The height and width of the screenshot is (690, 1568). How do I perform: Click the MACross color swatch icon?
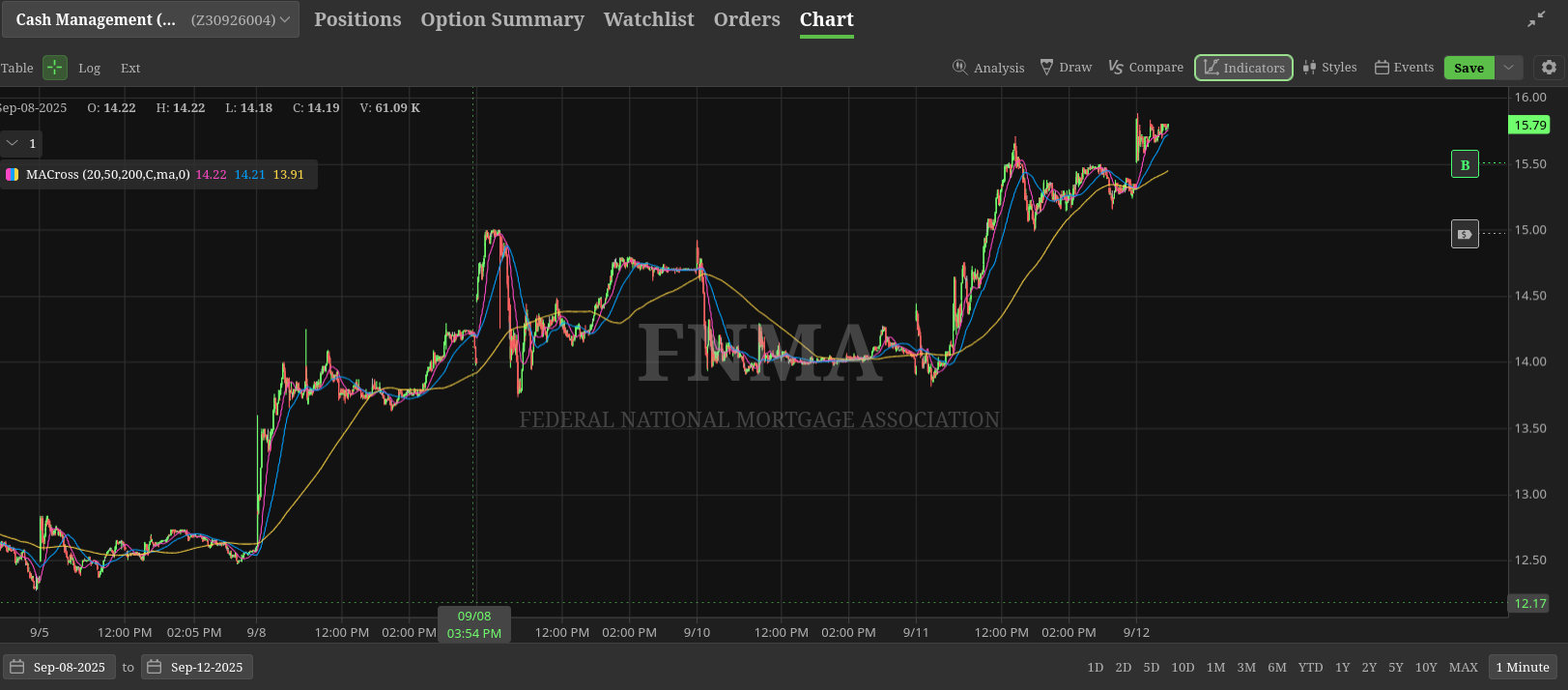13,175
